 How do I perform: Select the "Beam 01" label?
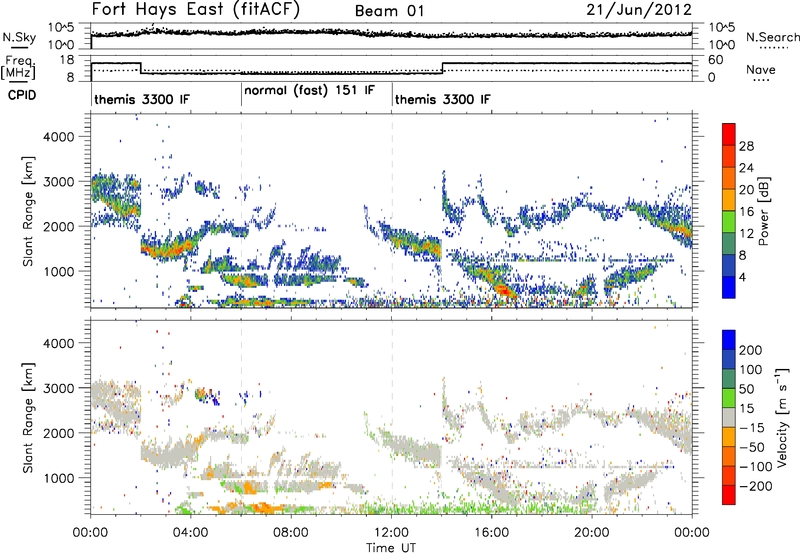click(x=389, y=11)
